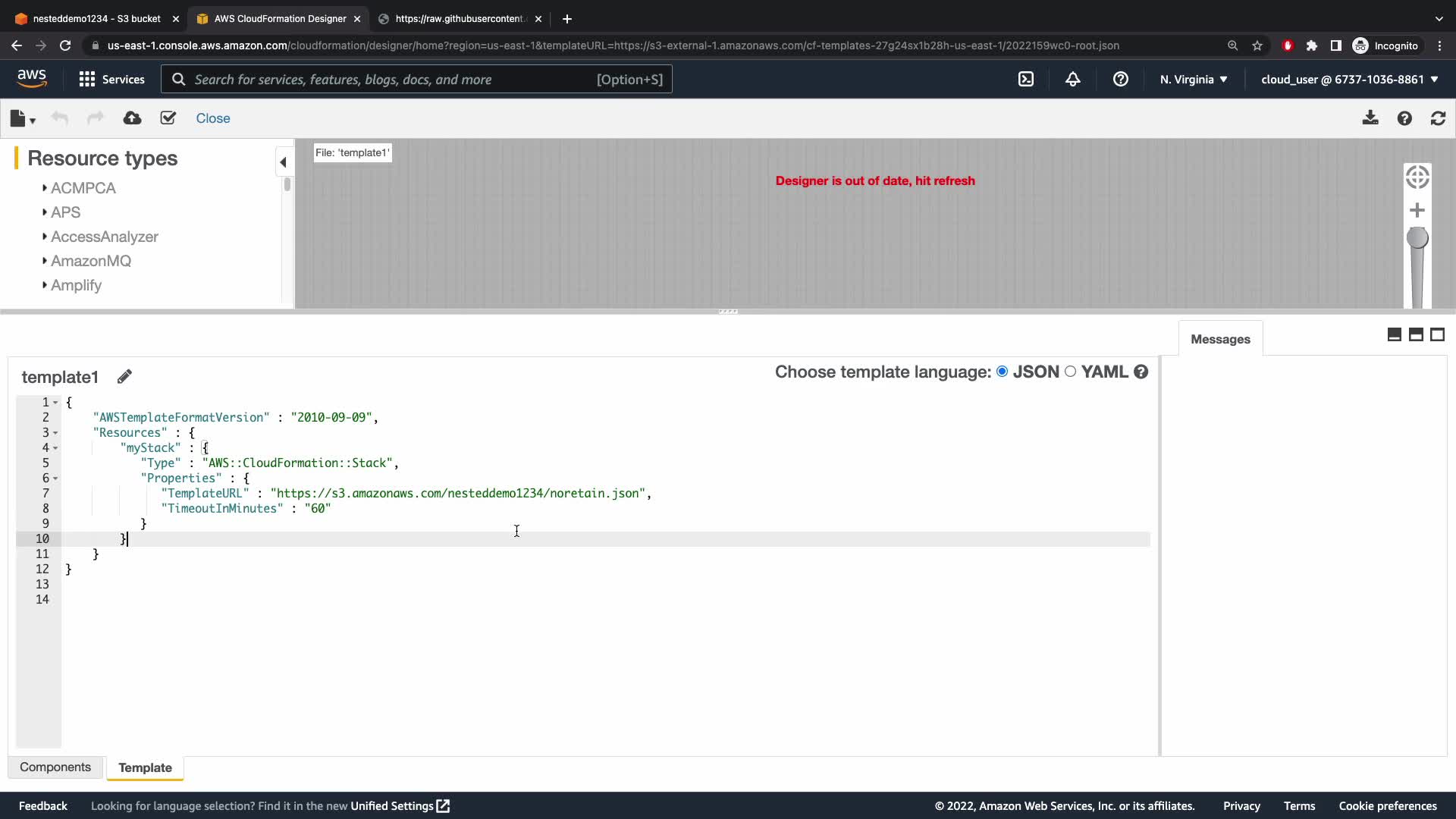Refresh the designer diagram

click(x=1438, y=118)
